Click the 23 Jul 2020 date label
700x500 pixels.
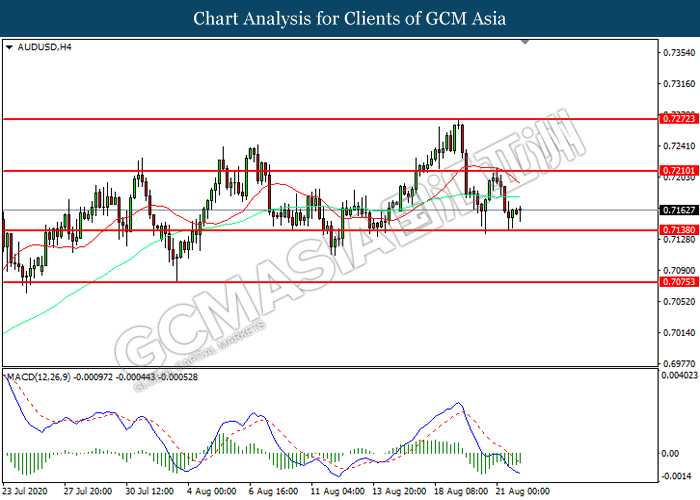click(25, 492)
